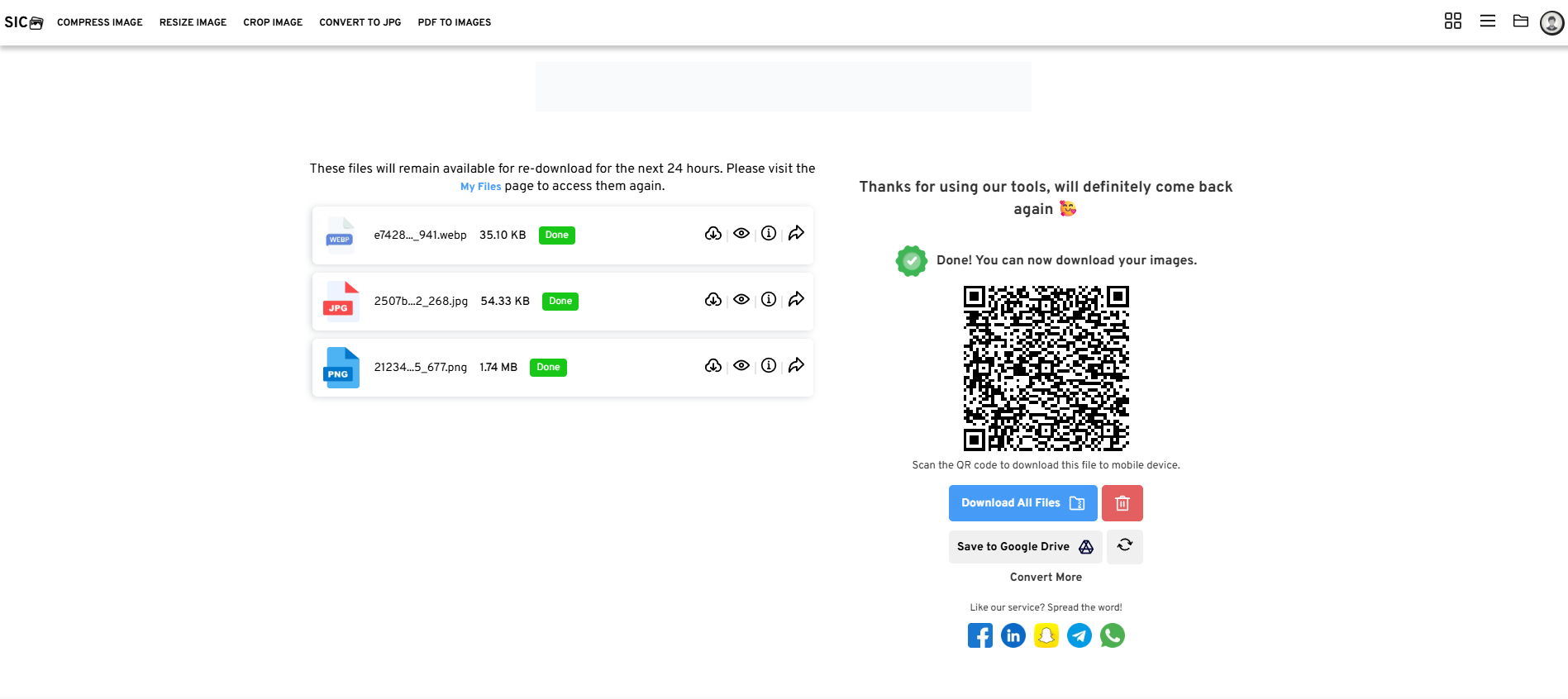This screenshot has width=1568, height=699.
Task: Preview the 2507b...2_268.jpg file
Action: click(x=741, y=300)
